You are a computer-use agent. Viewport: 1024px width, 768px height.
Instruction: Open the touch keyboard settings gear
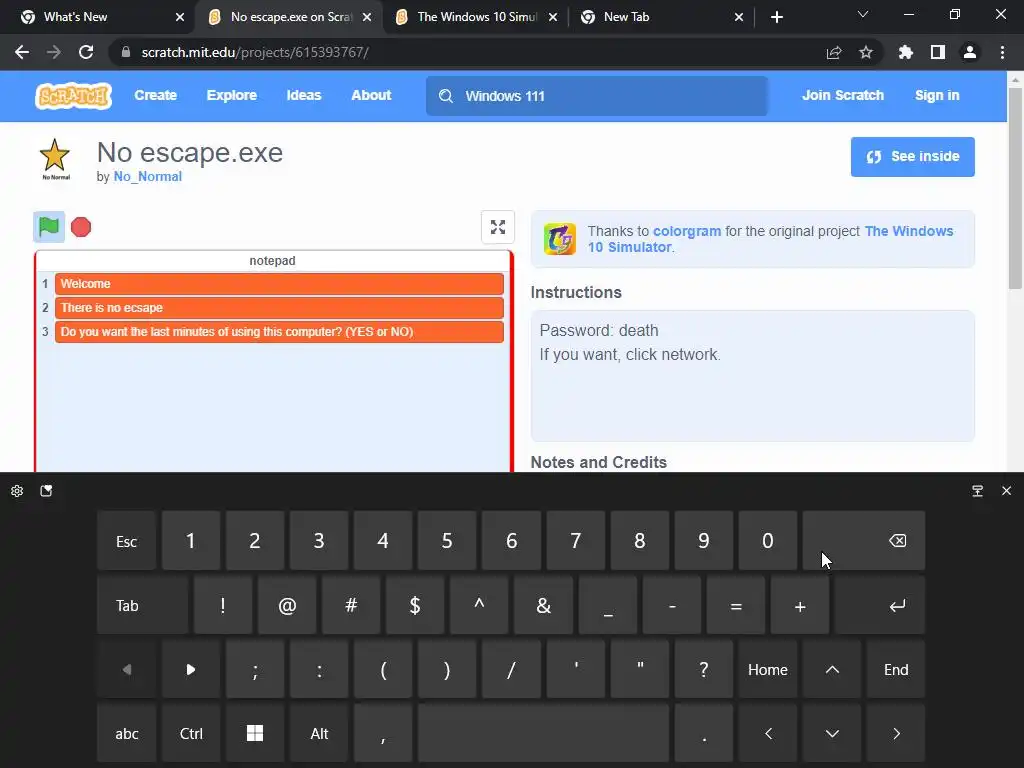click(17, 490)
